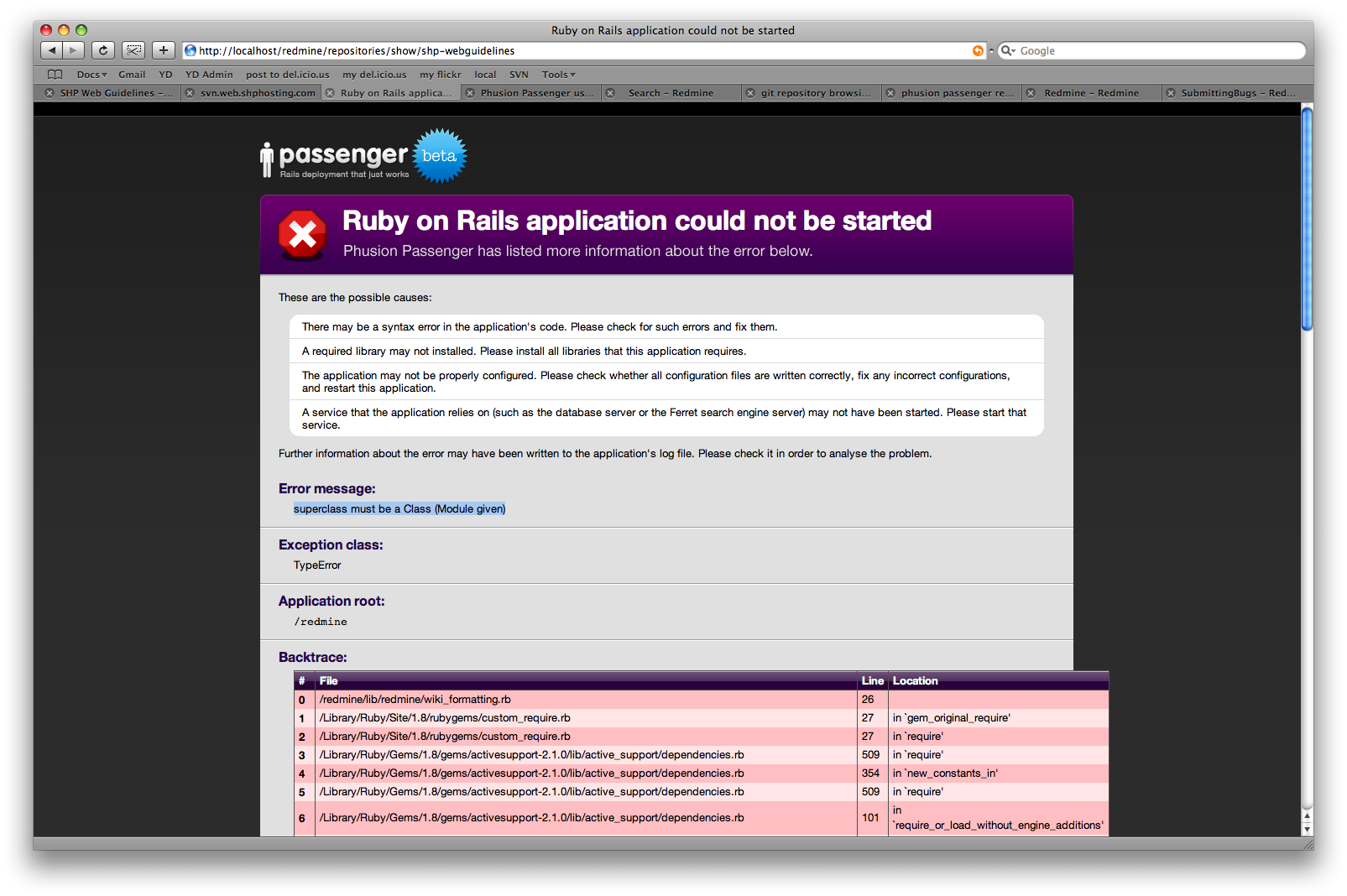The height and width of the screenshot is (896, 1347).
Task: Click the globe site icon in the address bar
Action: click(191, 50)
